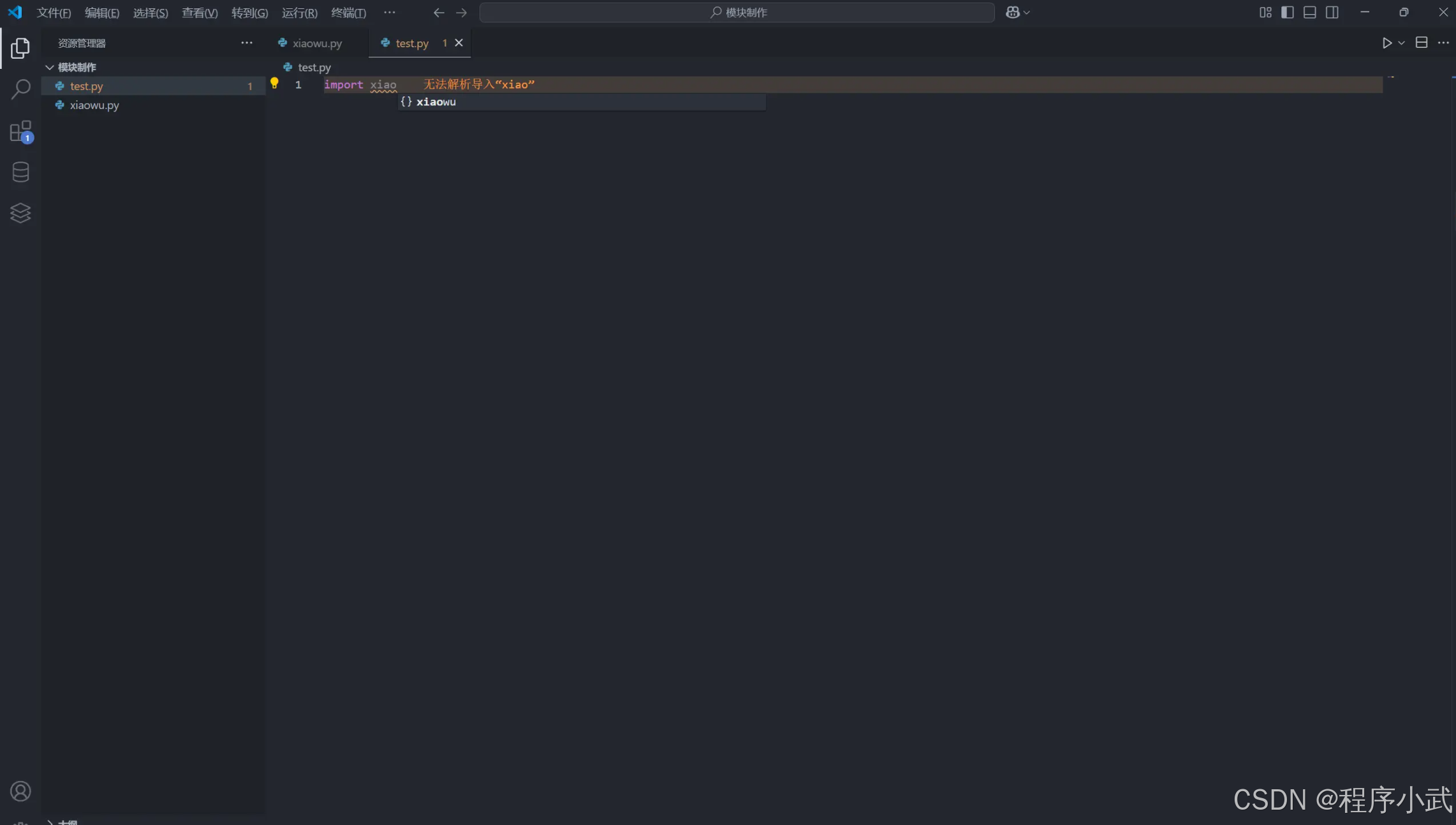Open xiaowu.py in the file explorer
1456x825 pixels.
point(94,105)
